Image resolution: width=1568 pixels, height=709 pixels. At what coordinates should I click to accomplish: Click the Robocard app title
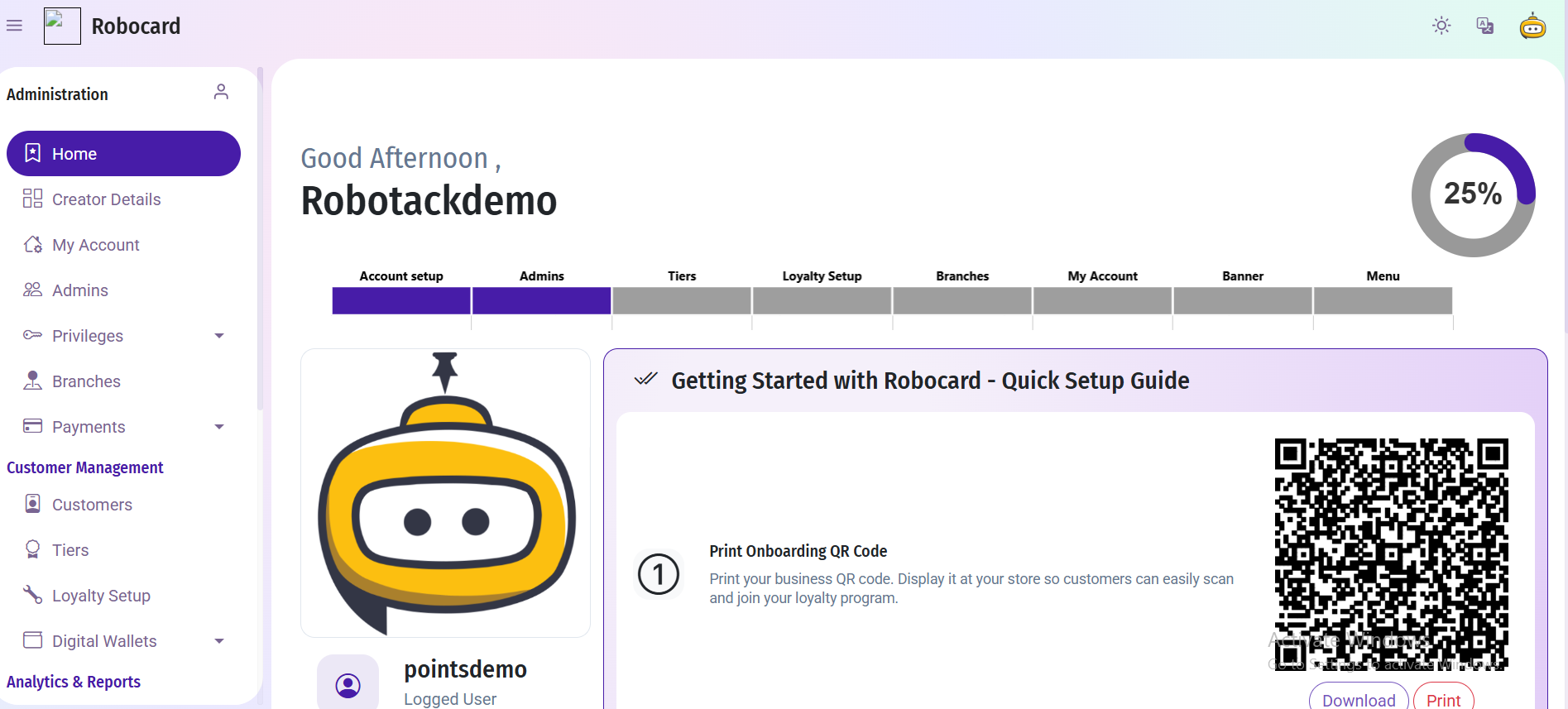pos(136,26)
